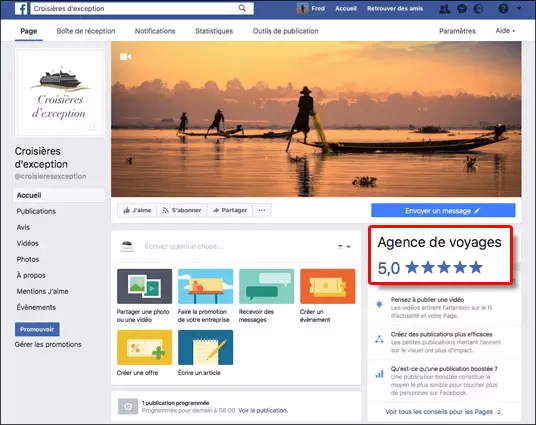The image size is (536, 425).
Task: Click the video camera icon on cover photo
Action: click(125, 56)
